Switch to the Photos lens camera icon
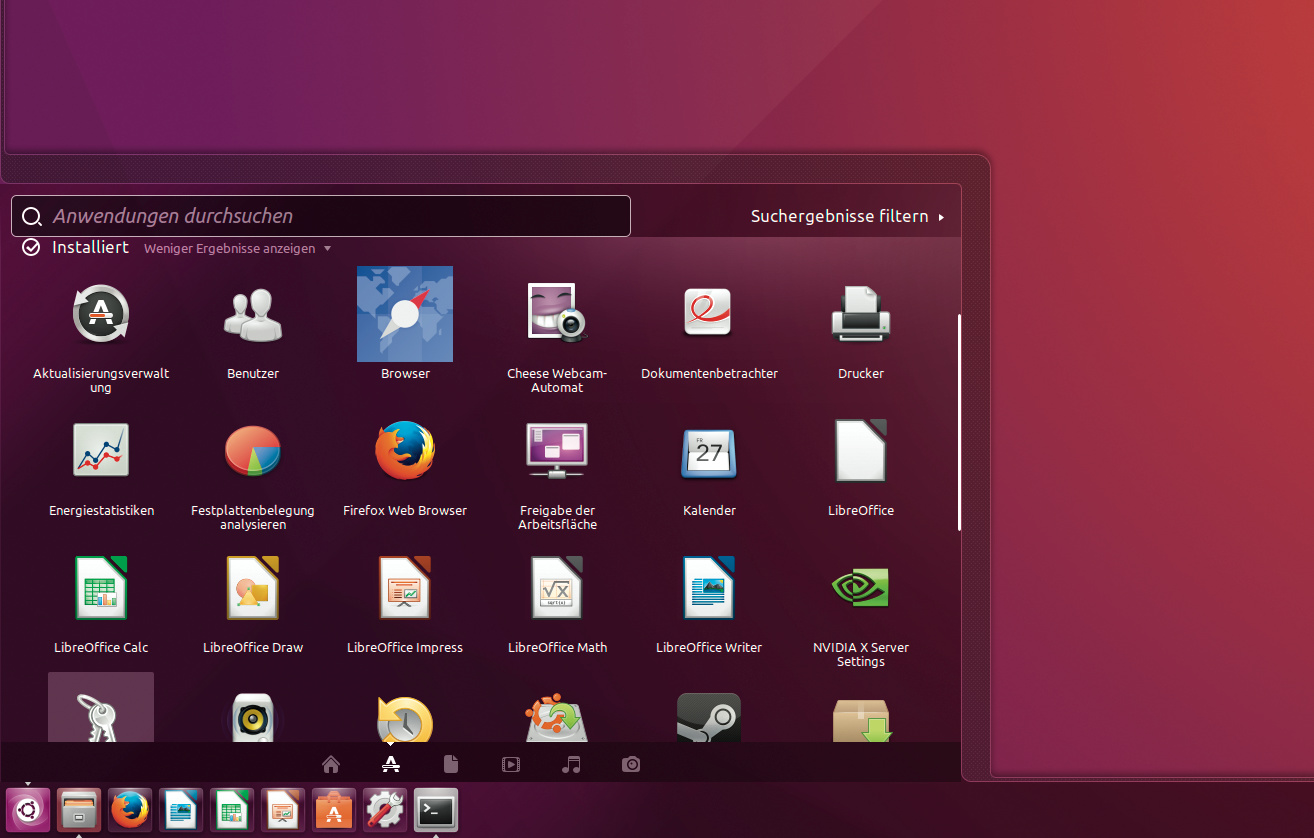This screenshot has height=838, width=1314. click(631, 765)
